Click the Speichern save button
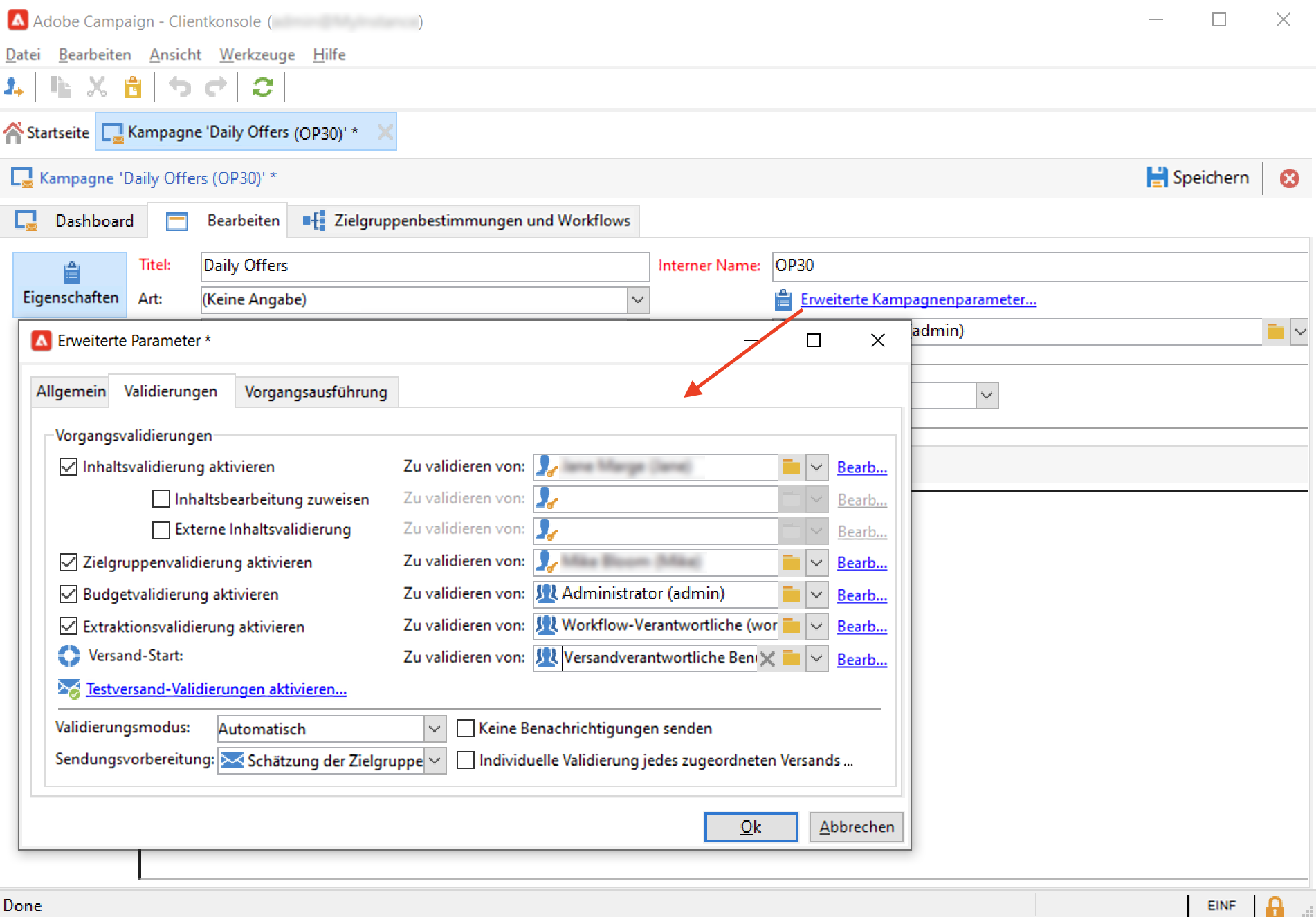1316x917 pixels. (x=1198, y=178)
